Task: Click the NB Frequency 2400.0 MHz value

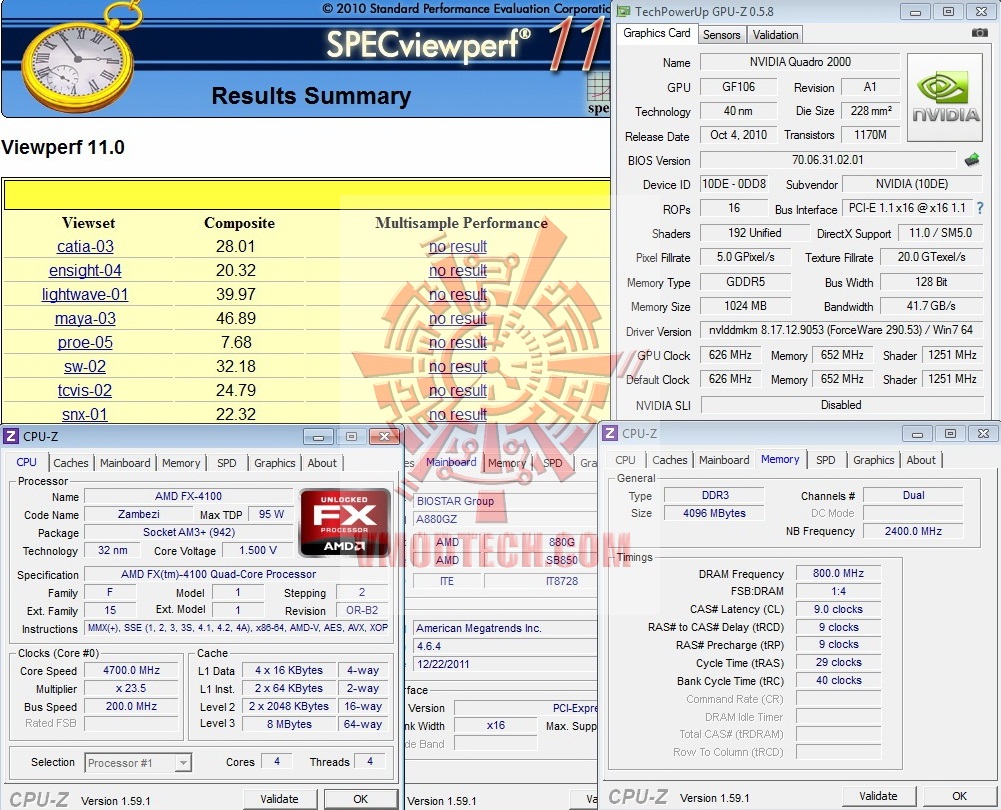Action: click(x=913, y=531)
